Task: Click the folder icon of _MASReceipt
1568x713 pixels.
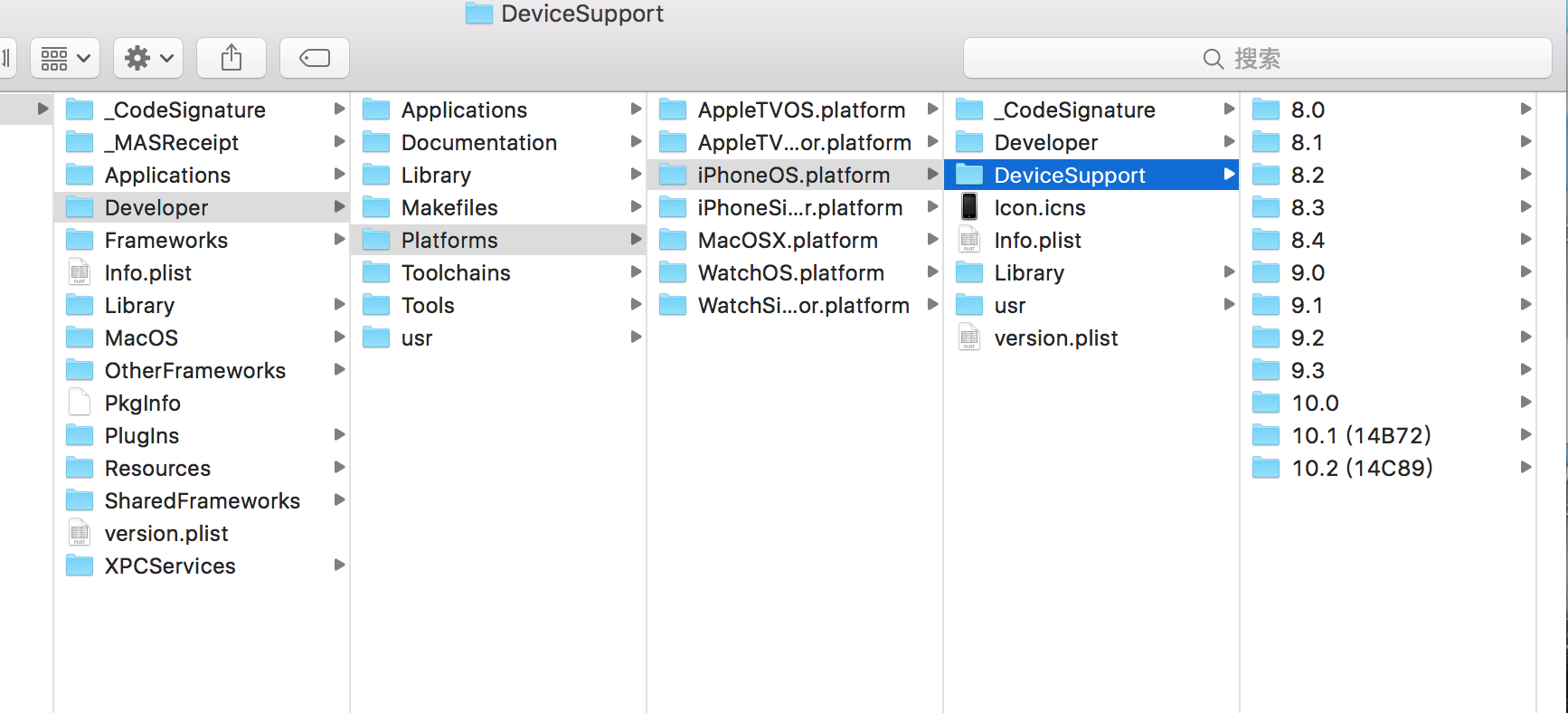Action: 80,142
